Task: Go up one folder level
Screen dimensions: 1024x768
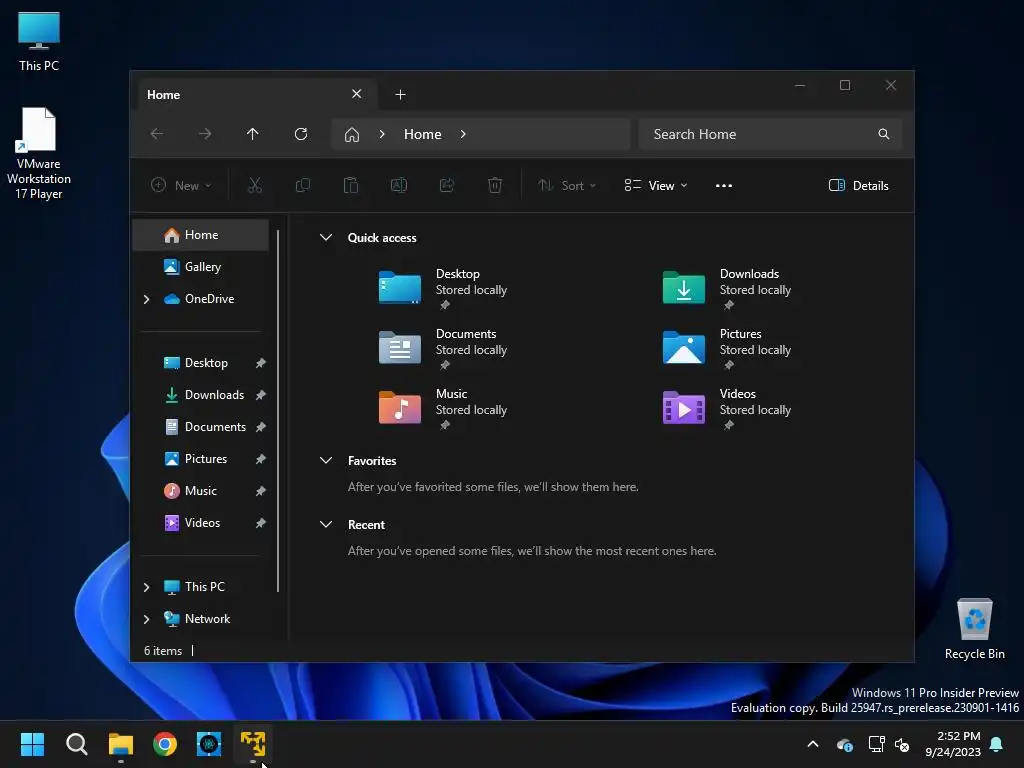Action: pos(253,134)
